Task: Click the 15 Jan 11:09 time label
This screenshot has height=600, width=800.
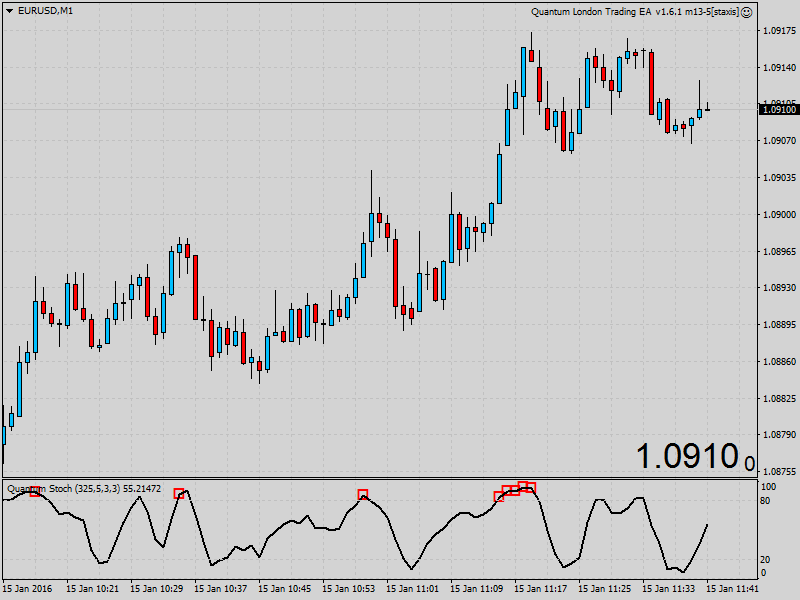Action: (x=477, y=589)
